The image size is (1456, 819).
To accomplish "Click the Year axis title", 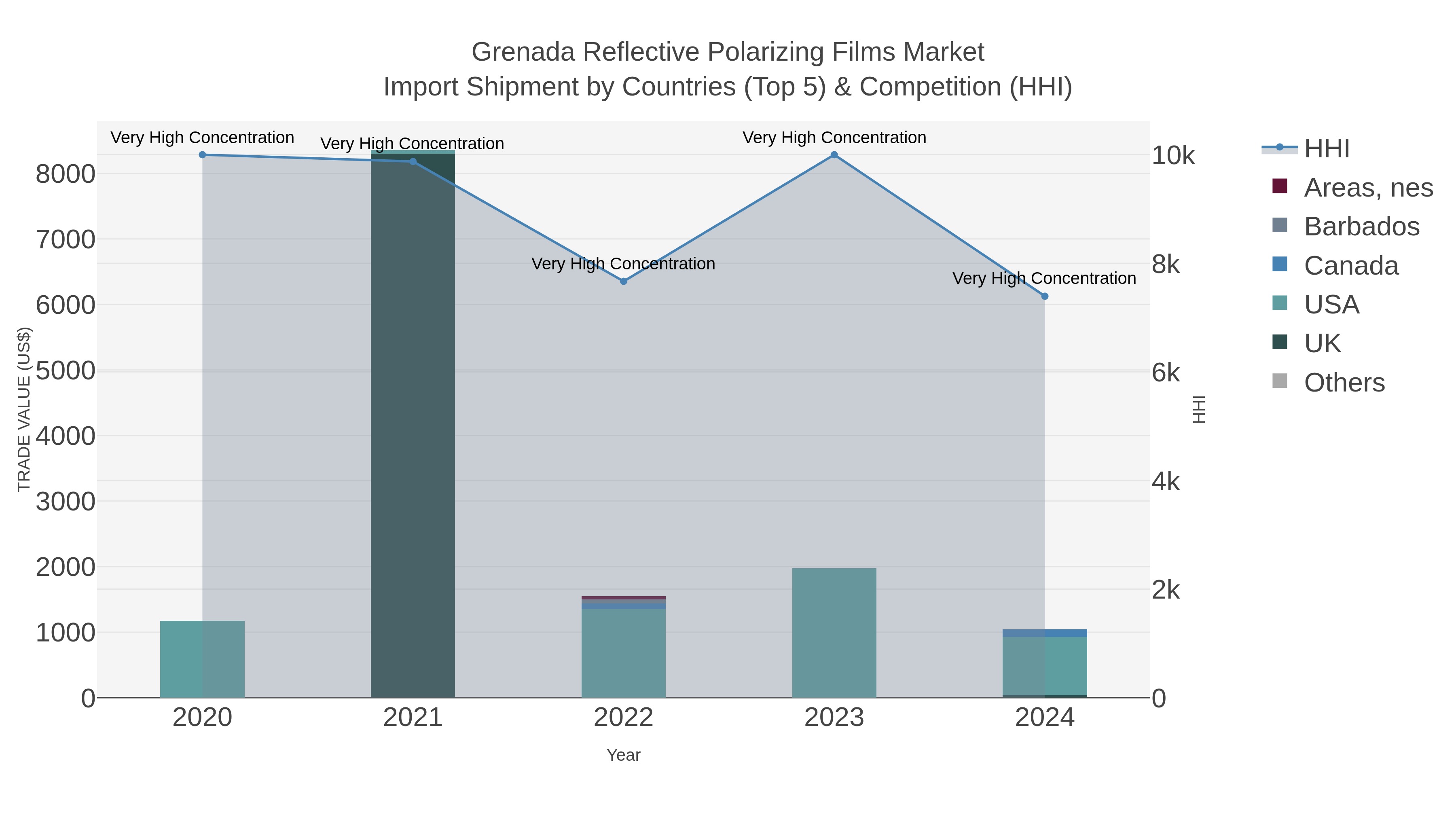I will coord(623,755).
